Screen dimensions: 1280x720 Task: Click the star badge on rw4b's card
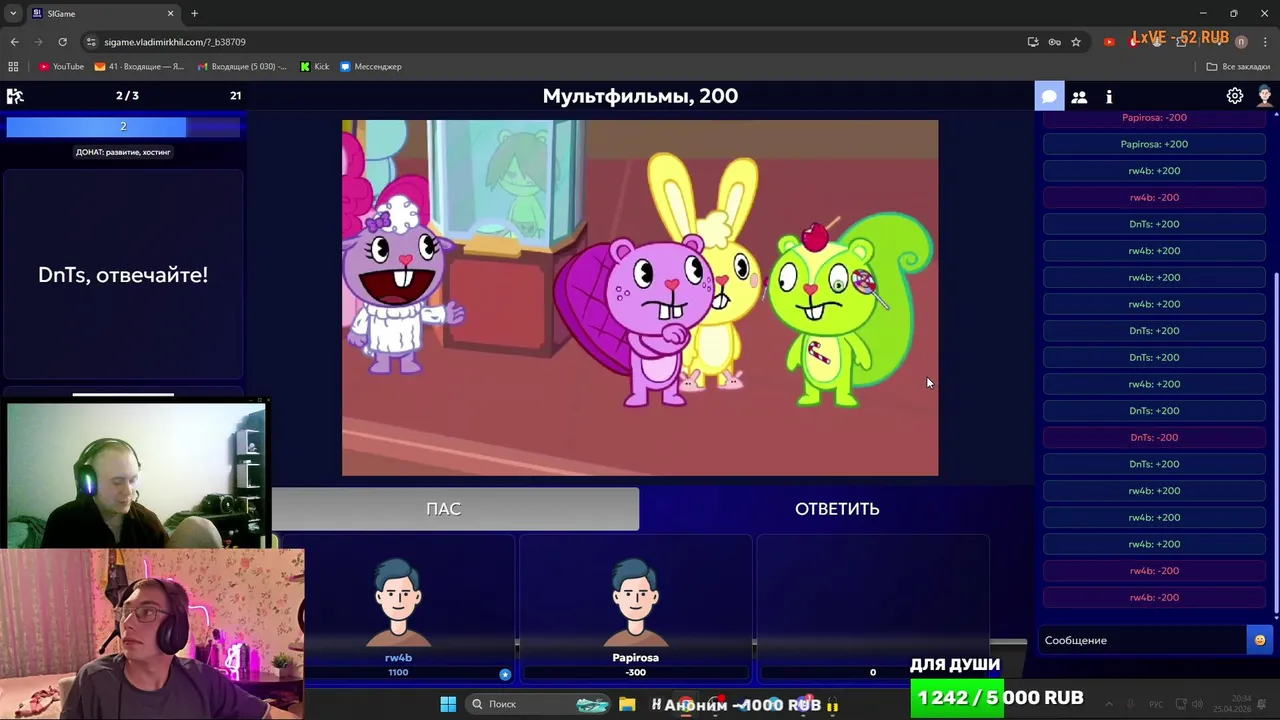coord(505,674)
